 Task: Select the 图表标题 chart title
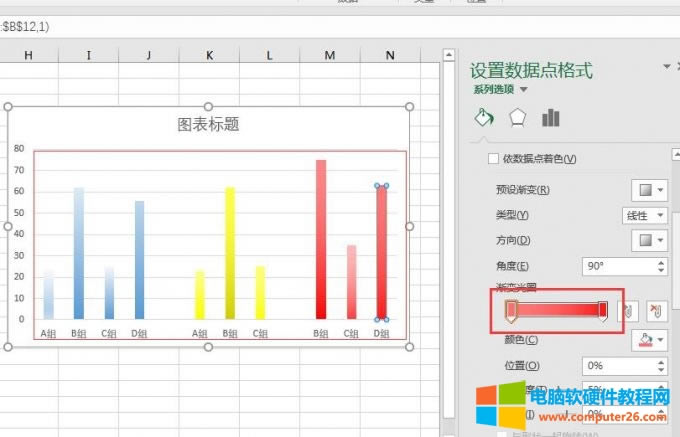[x=208, y=125]
